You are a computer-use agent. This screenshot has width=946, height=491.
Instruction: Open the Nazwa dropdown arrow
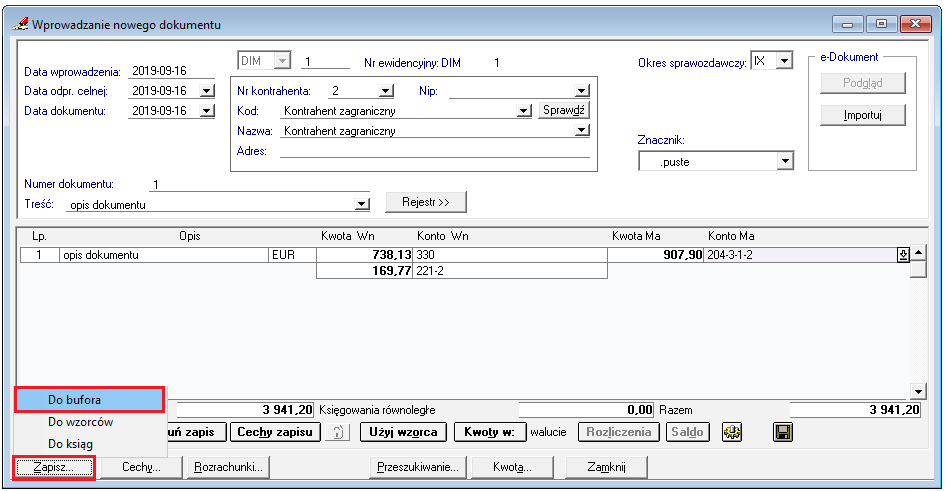coord(582,130)
